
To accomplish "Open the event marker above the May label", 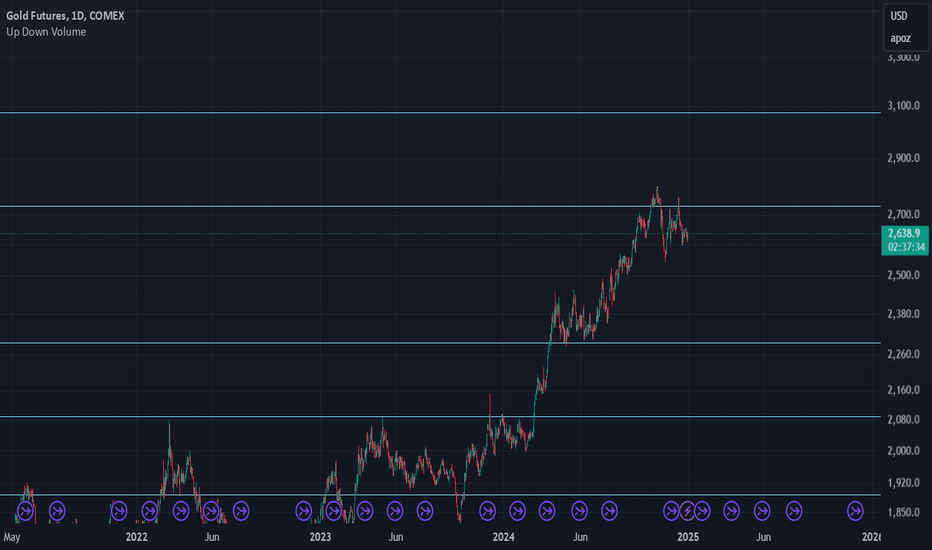I will 25,511.
